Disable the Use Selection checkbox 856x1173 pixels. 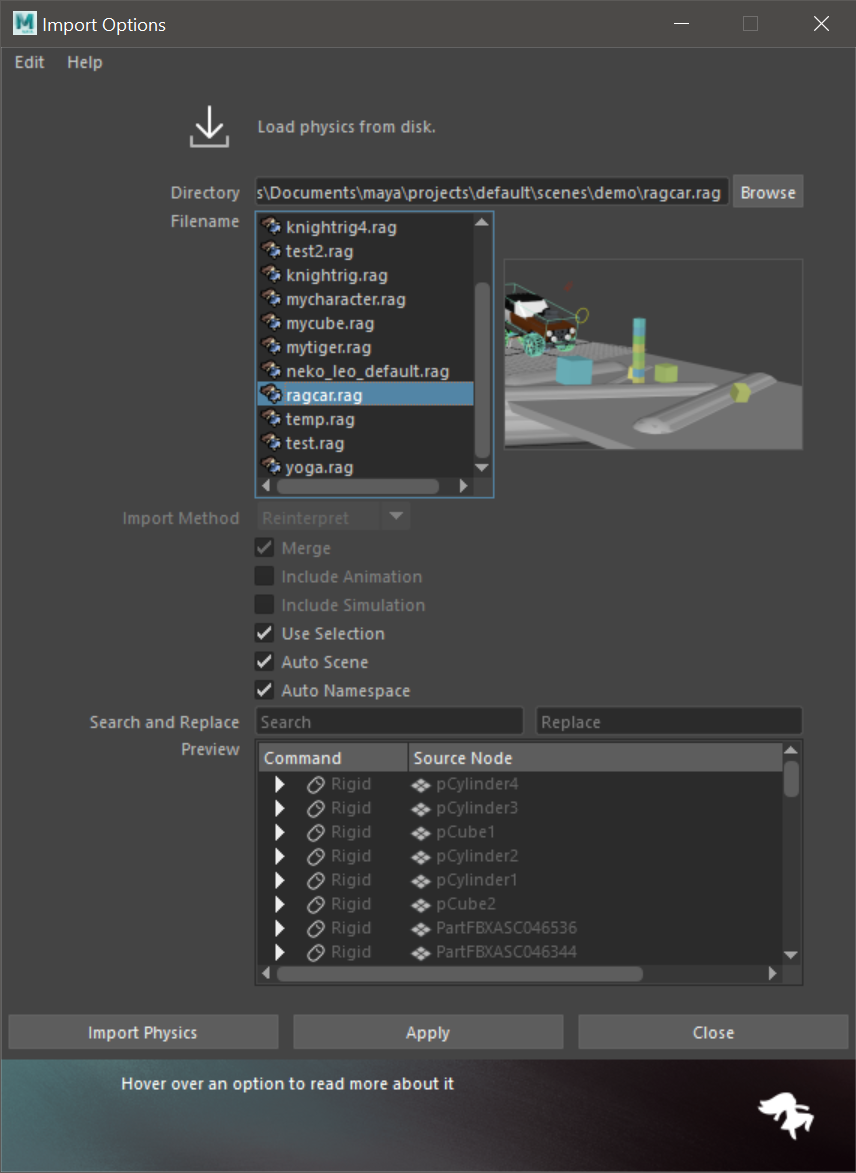(x=264, y=633)
